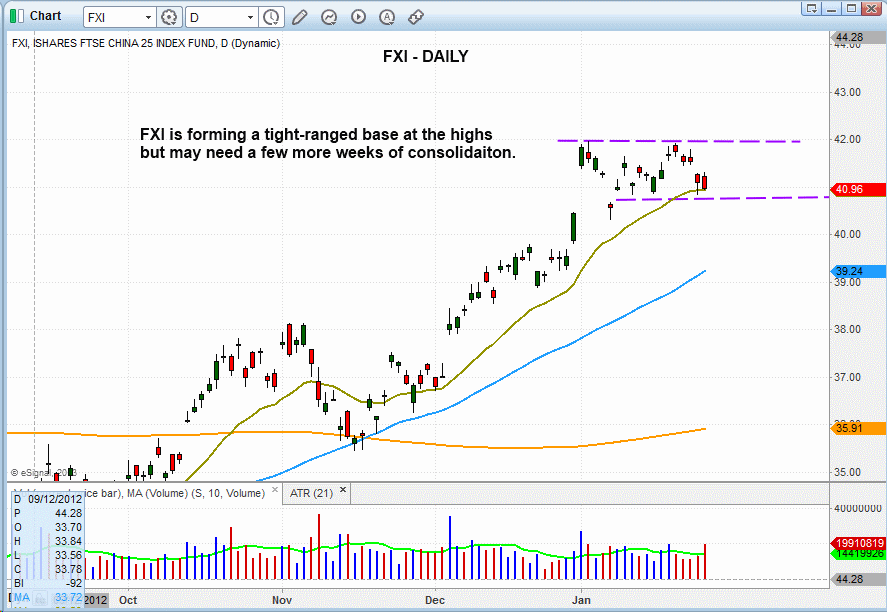Open the symbol settings gear icon
This screenshot has width=887, height=612.
[169, 18]
